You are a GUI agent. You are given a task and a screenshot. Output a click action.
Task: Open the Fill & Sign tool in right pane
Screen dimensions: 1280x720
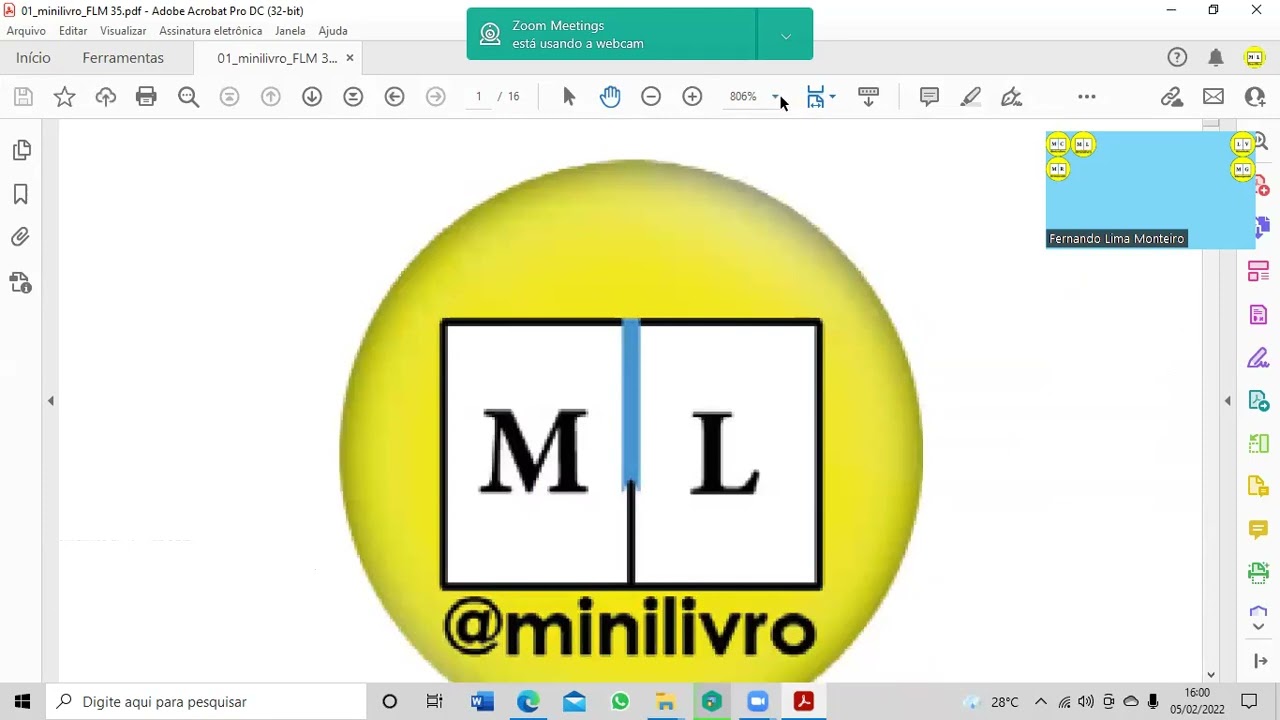click(x=1258, y=357)
